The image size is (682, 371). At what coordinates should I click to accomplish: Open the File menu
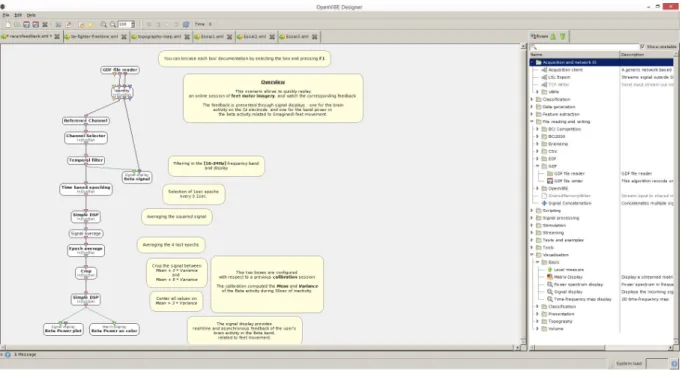tap(6, 15)
